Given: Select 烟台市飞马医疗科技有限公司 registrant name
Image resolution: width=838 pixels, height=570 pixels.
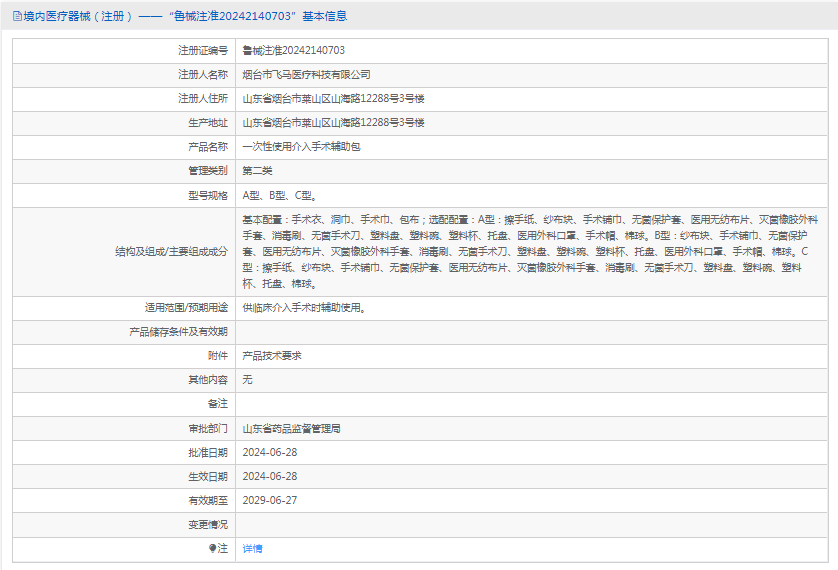Looking at the screenshot, I should click(x=306, y=74).
